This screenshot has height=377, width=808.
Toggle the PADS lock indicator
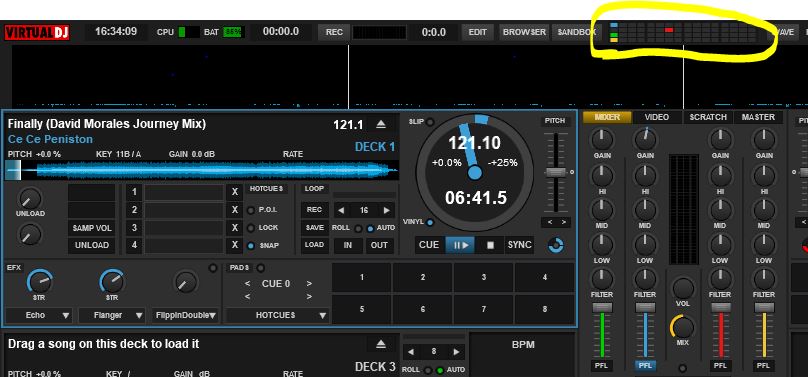(x=260, y=268)
